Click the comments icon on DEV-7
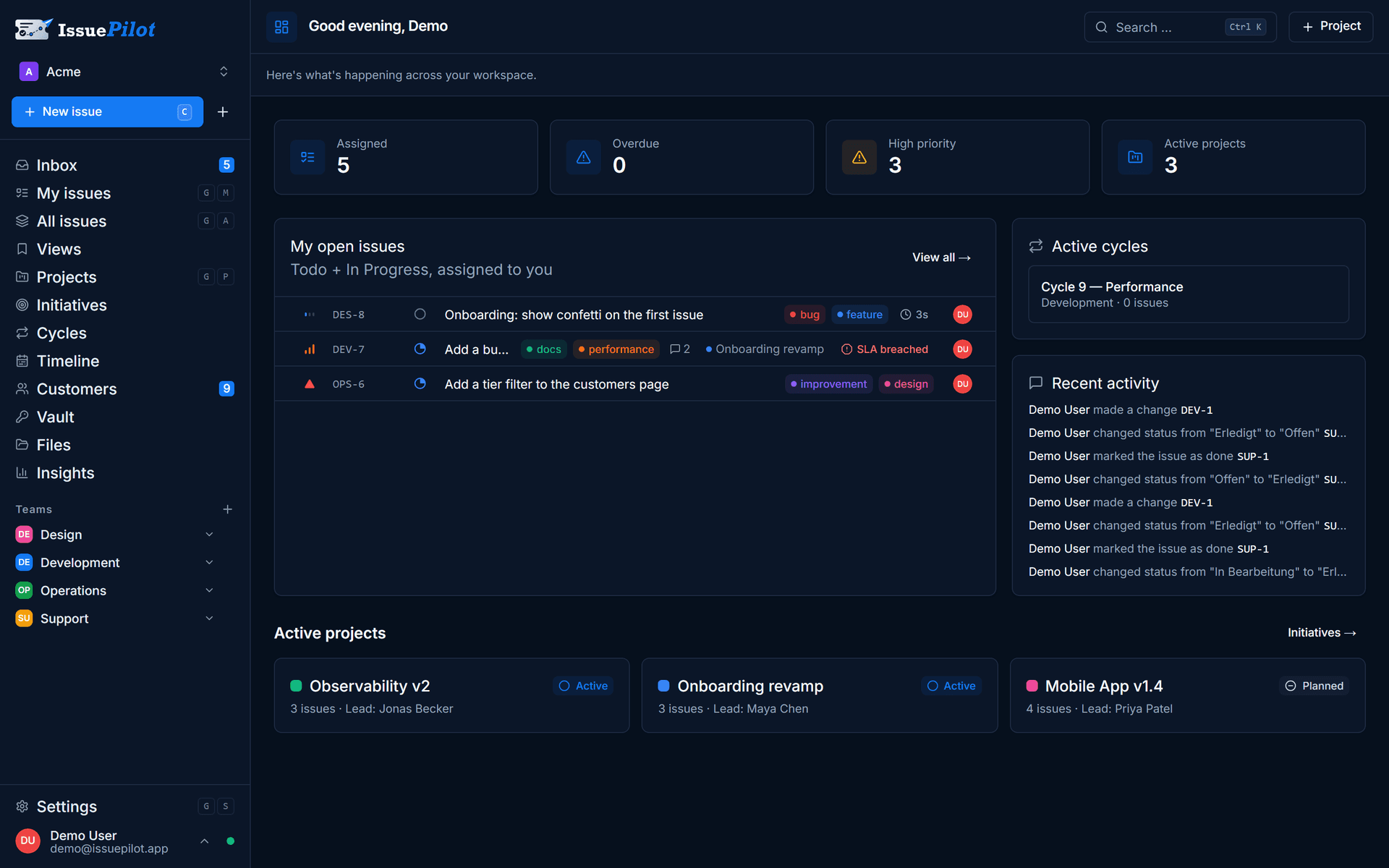1389x868 pixels. click(x=675, y=349)
